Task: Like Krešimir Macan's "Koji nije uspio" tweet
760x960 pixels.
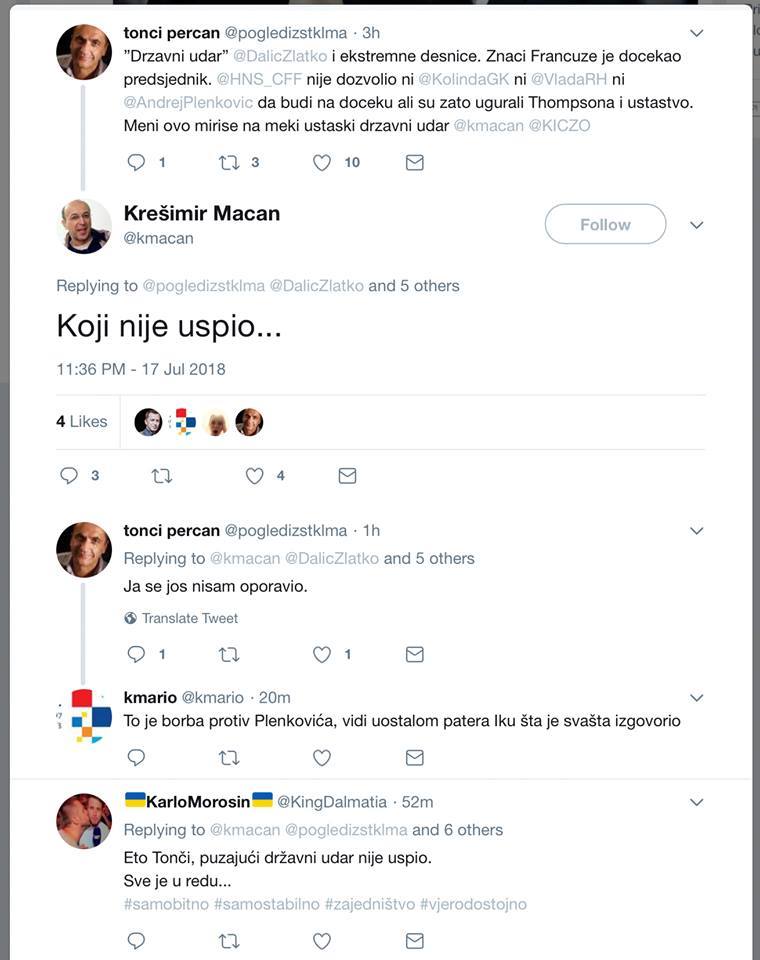Action: pos(255,476)
